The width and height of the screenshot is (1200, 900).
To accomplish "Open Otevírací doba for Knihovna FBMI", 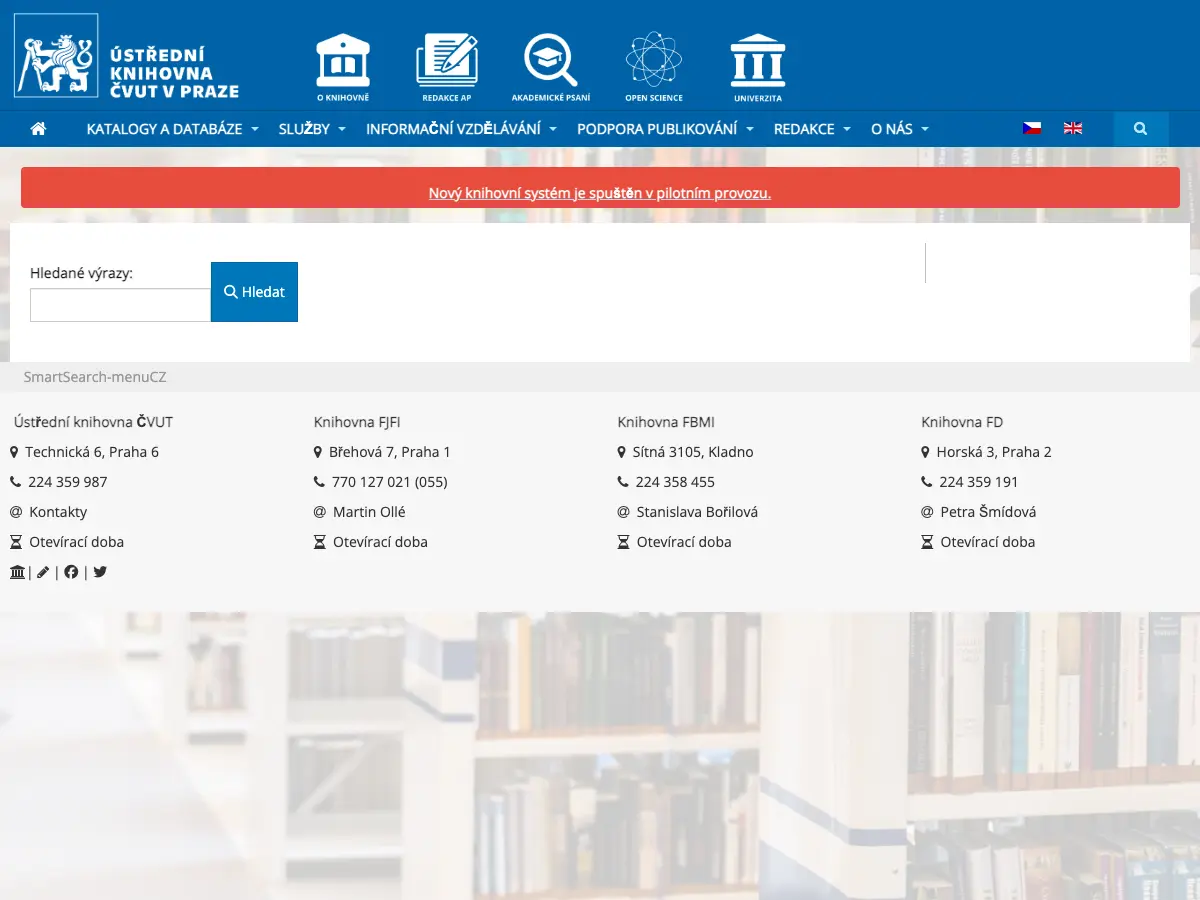I will coord(684,542).
